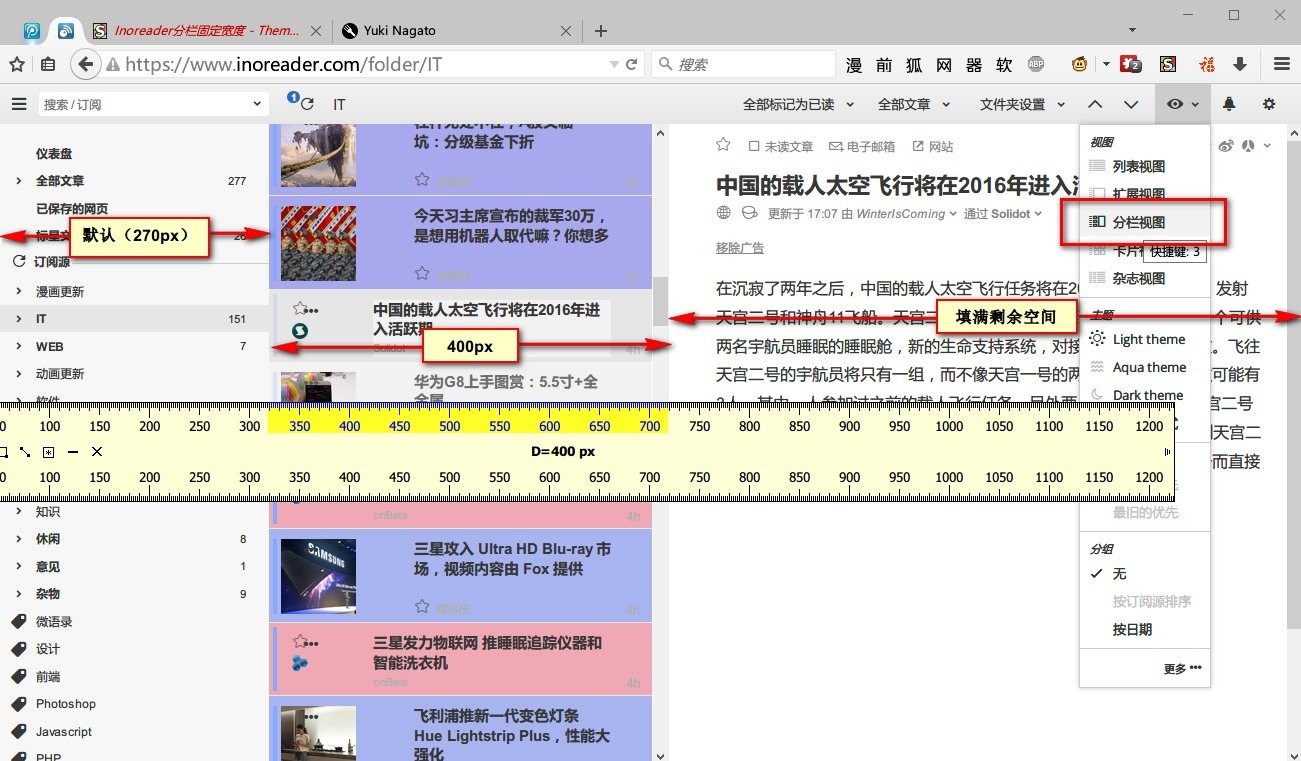Open thumbnail of 三星攻入 Ultra HD article
This screenshot has height=761, width=1301.
click(x=318, y=576)
